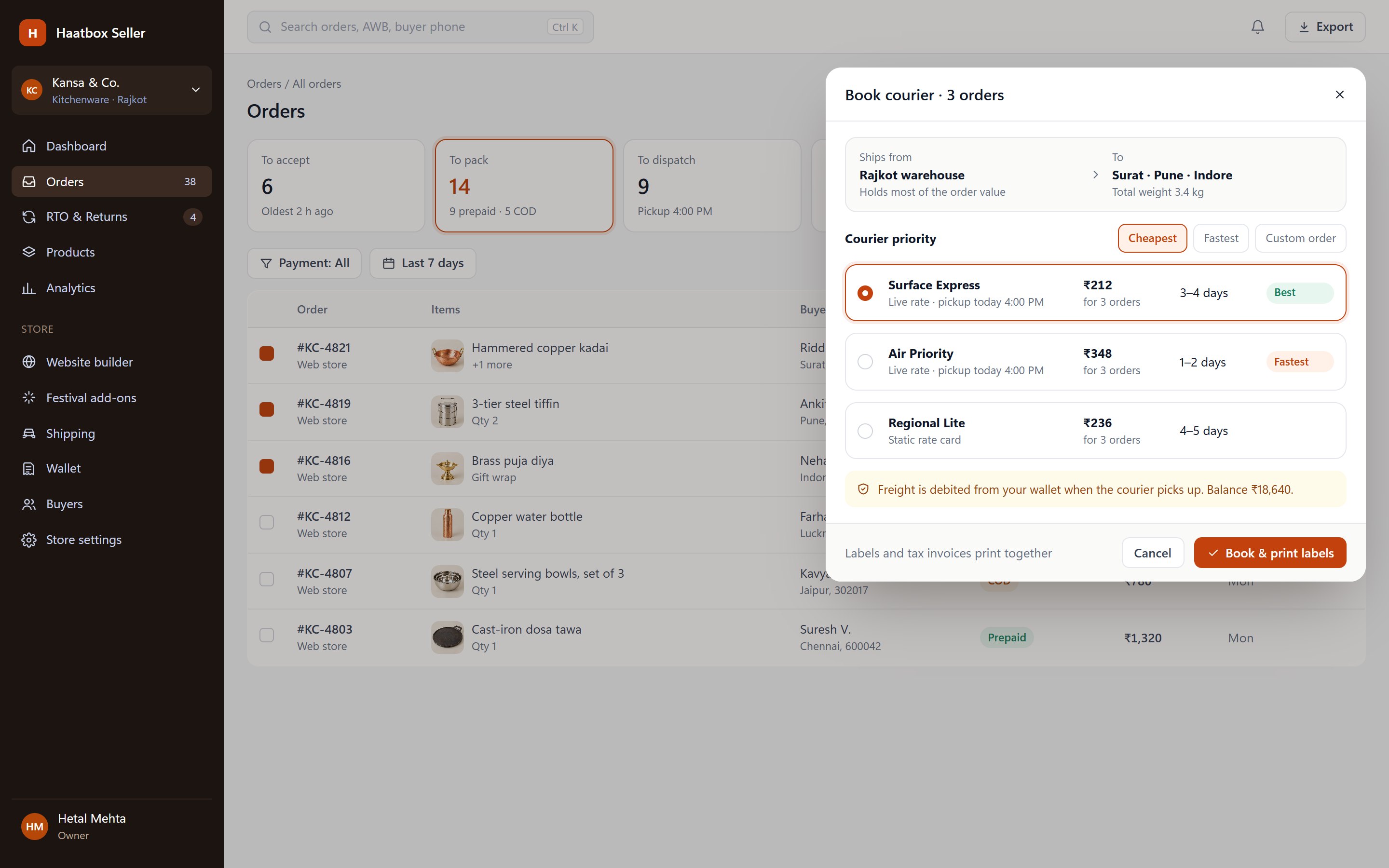The height and width of the screenshot is (868, 1389).
Task: Go to All orders breadcrumb
Action: pyautogui.click(x=317, y=84)
